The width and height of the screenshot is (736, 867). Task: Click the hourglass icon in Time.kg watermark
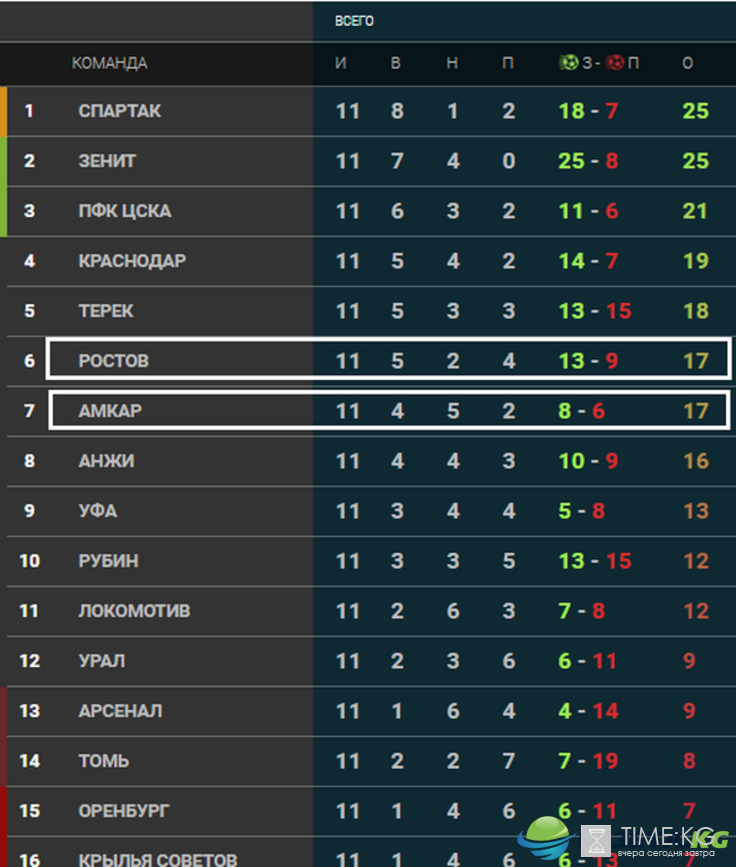click(x=596, y=840)
